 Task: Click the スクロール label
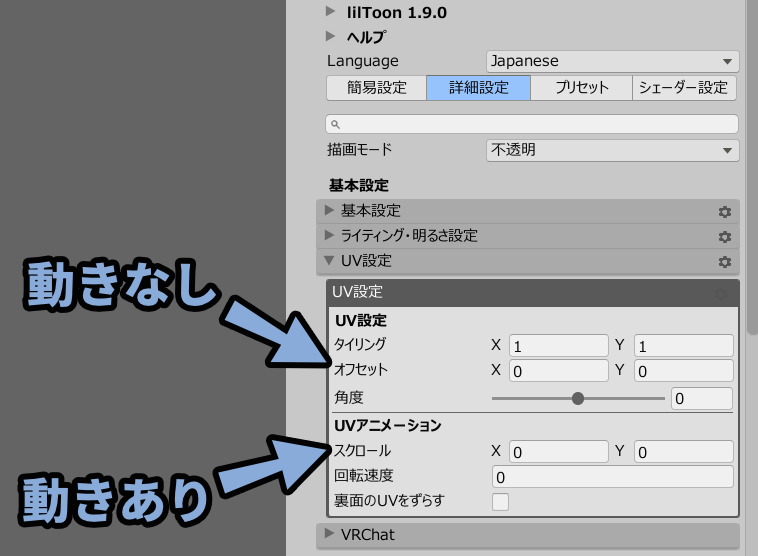tap(363, 451)
